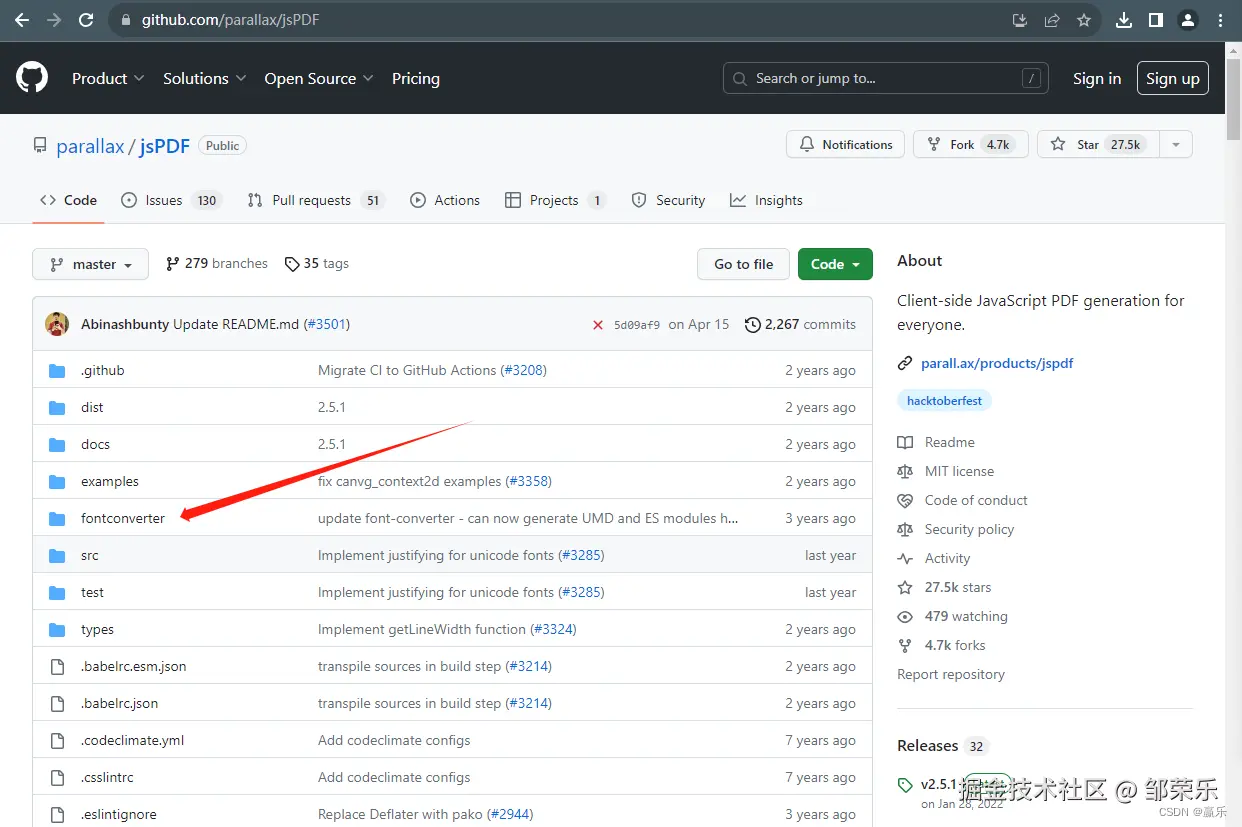Viewport: 1242px width, 827px height.
Task: Open docs folder
Action: click(95, 444)
